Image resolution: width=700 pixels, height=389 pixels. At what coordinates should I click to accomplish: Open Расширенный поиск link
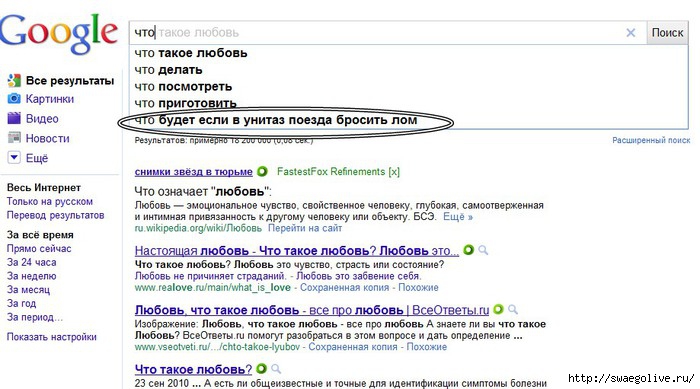[x=651, y=140]
